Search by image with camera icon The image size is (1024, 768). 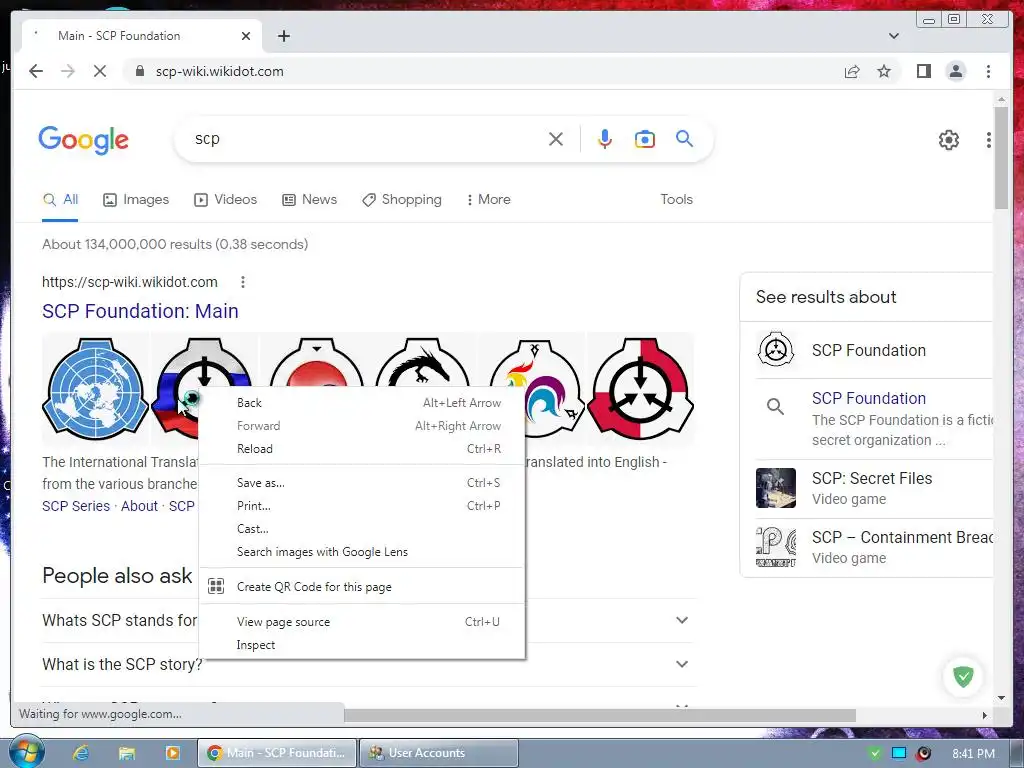click(645, 139)
